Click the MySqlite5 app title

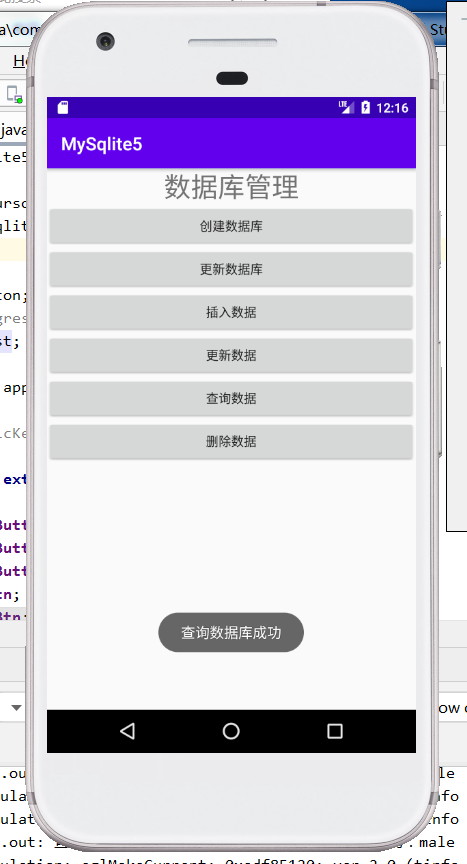pos(101,144)
